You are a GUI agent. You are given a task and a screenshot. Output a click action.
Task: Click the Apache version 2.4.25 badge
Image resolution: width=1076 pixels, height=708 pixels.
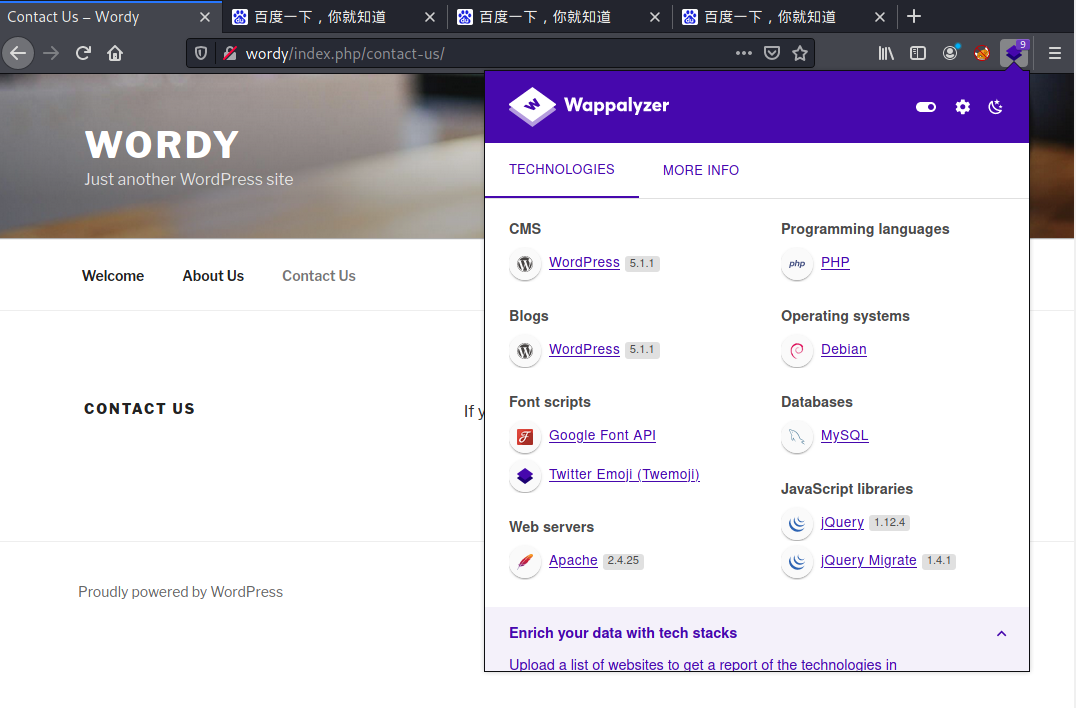click(623, 561)
